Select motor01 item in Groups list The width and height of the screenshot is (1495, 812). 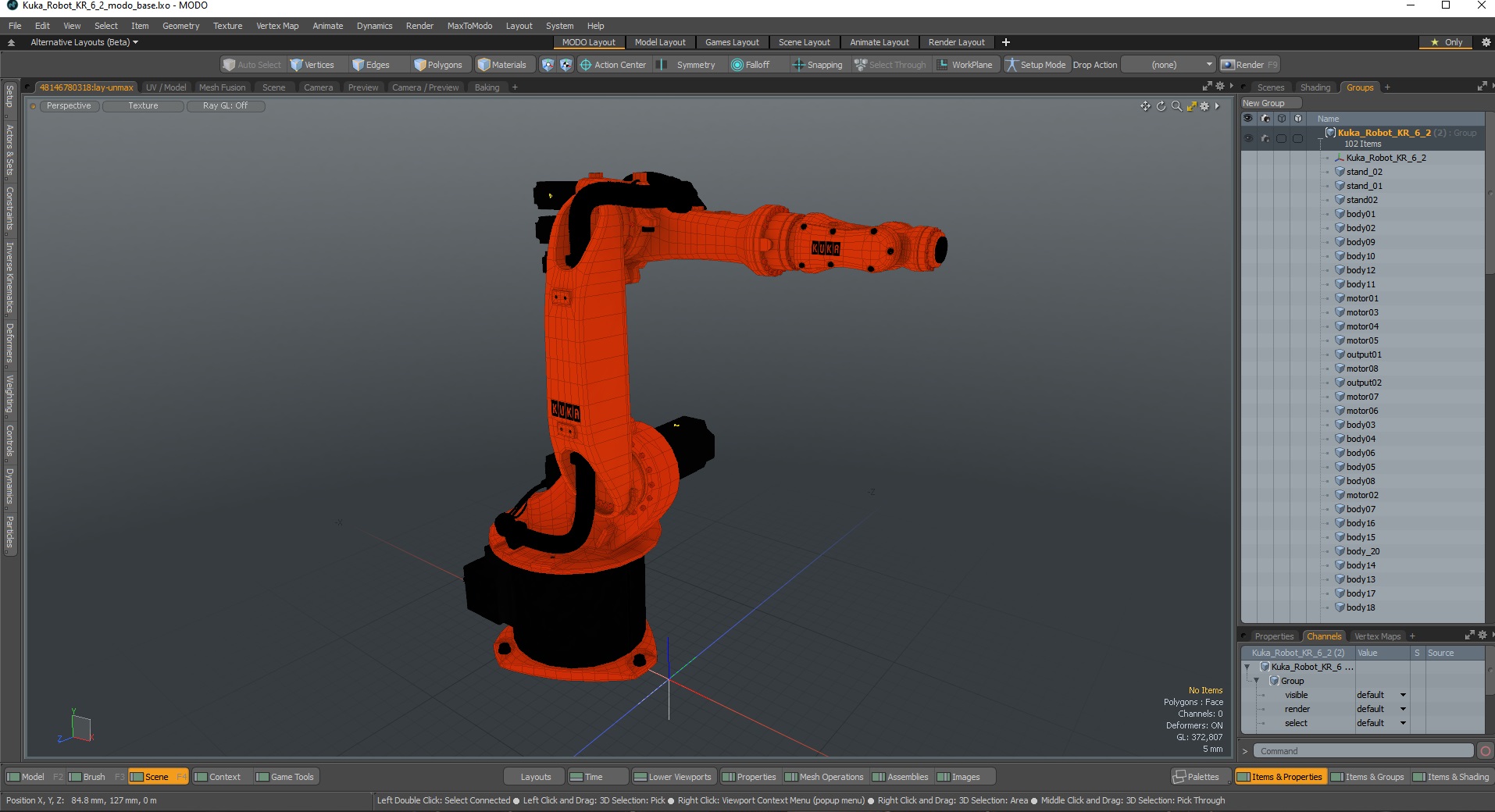click(1361, 298)
